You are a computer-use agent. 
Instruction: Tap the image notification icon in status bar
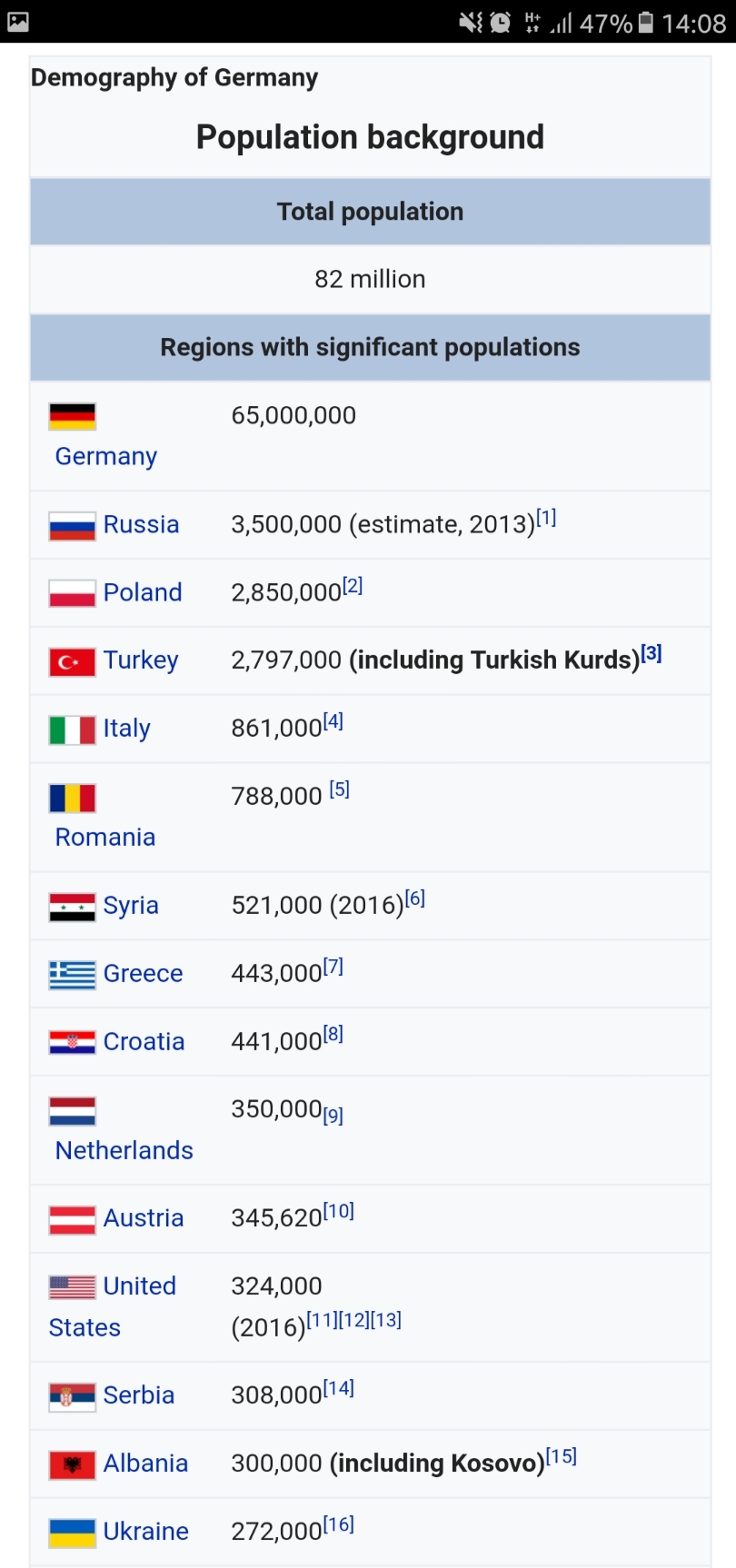click(x=18, y=22)
